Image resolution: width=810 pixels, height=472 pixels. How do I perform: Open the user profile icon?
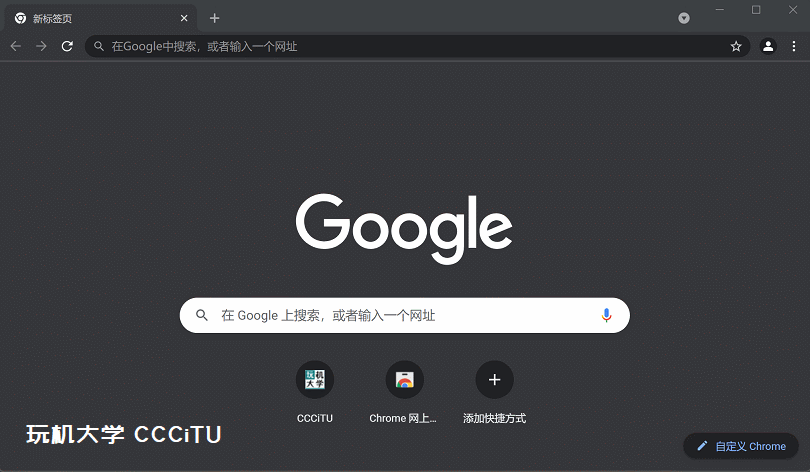pyautogui.click(x=768, y=46)
